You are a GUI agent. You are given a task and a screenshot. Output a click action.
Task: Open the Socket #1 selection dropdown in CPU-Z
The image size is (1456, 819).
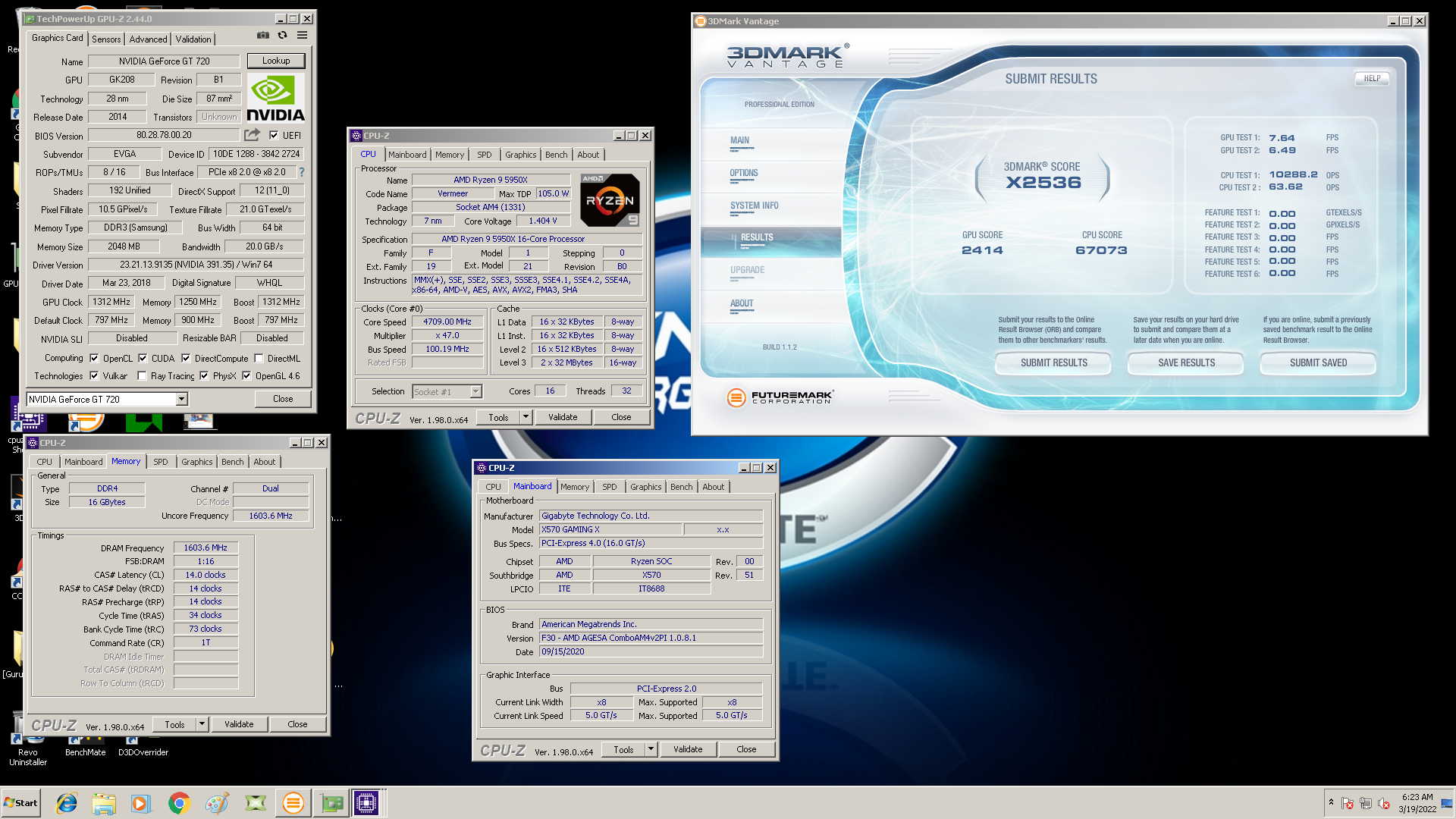click(x=475, y=392)
